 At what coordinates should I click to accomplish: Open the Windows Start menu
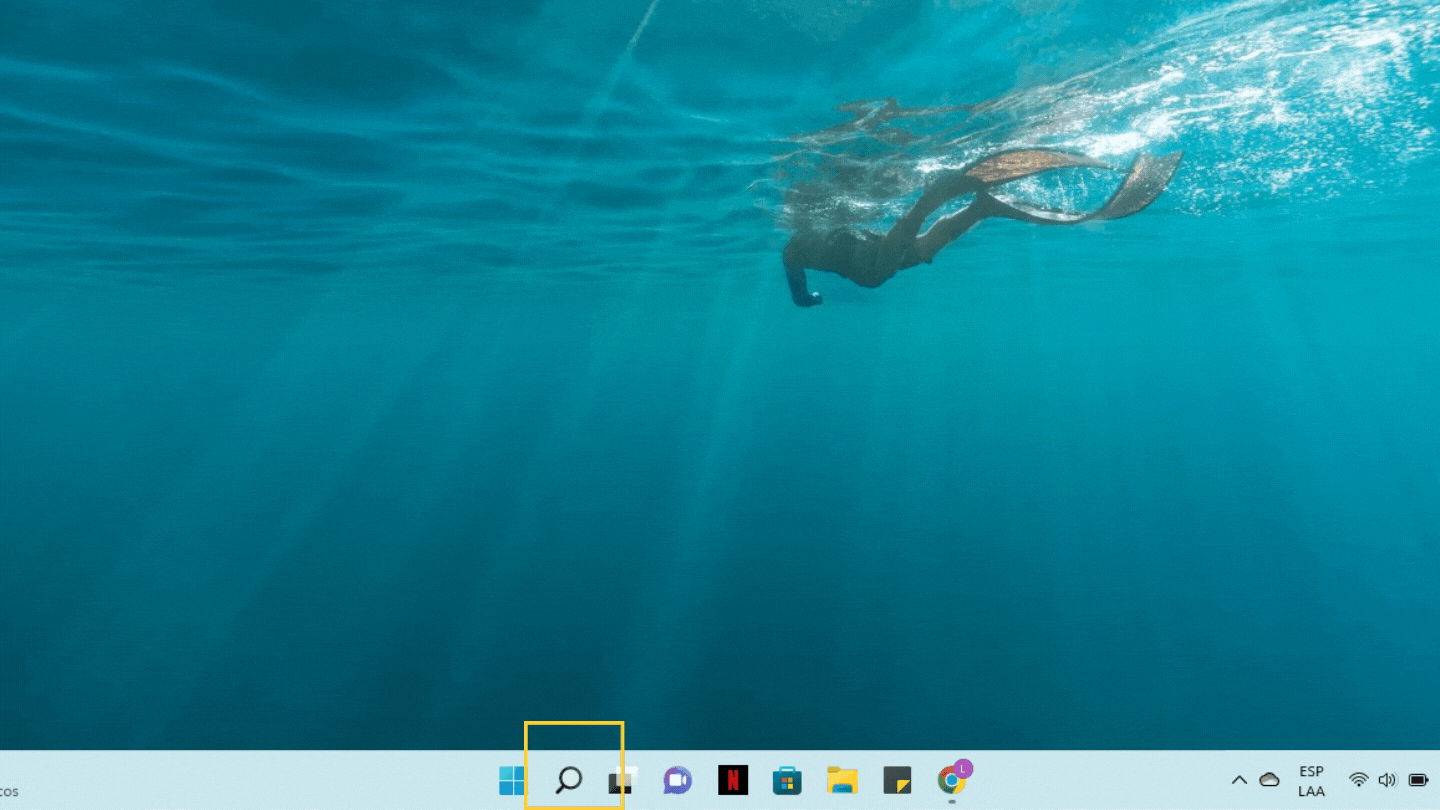pos(513,780)
